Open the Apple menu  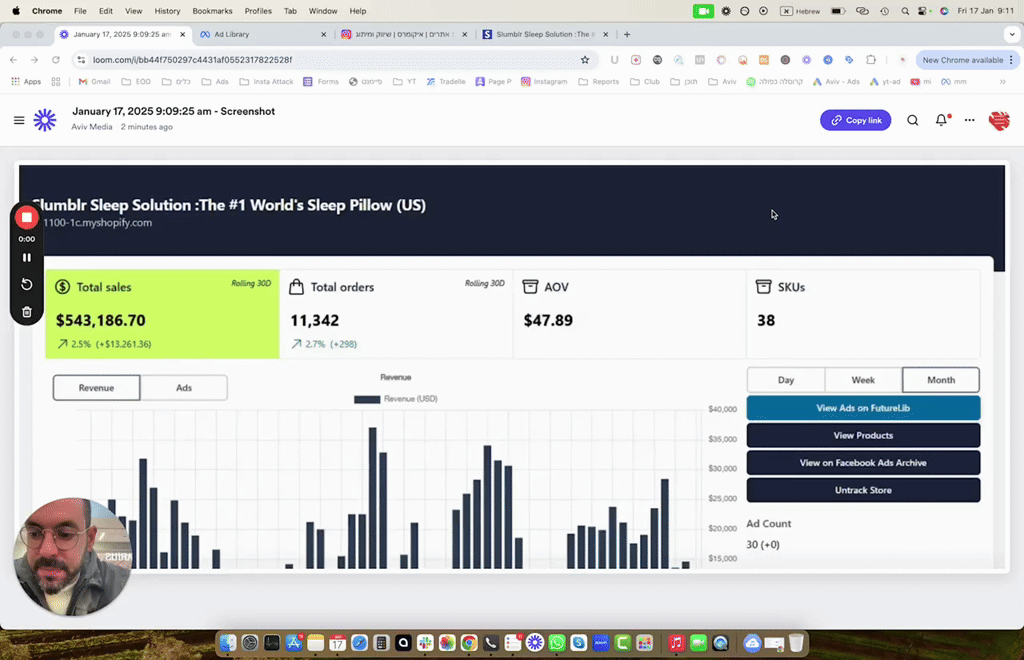pyautogui.click(x=16, y=11)
